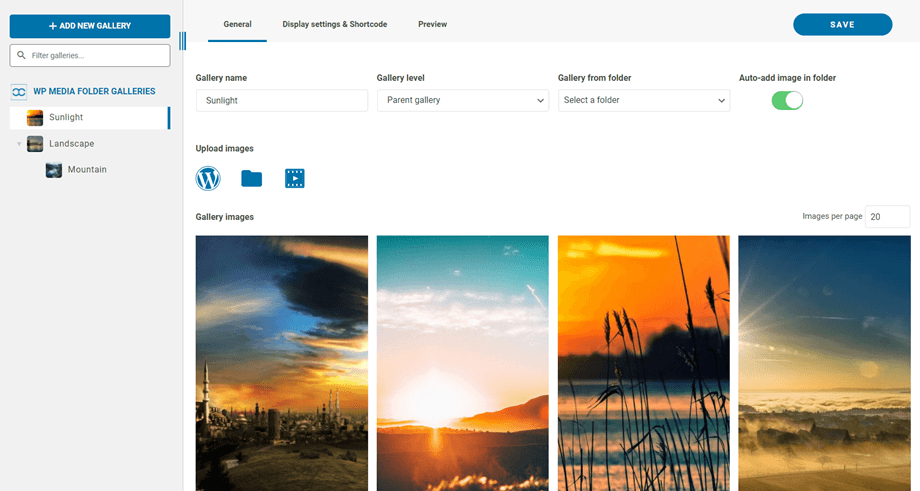The width and height of the screenshot is (920, 491).
Task: Click the Mountain gallery thumbnail icon in sidebar
Action: coord(54,170)
